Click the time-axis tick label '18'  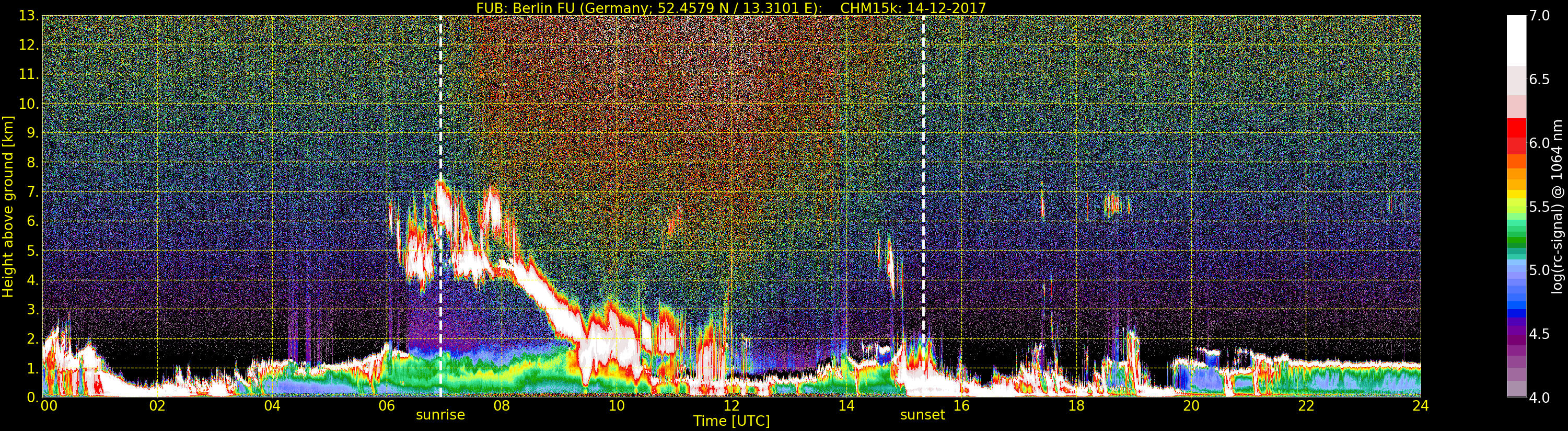[1076, 406]
